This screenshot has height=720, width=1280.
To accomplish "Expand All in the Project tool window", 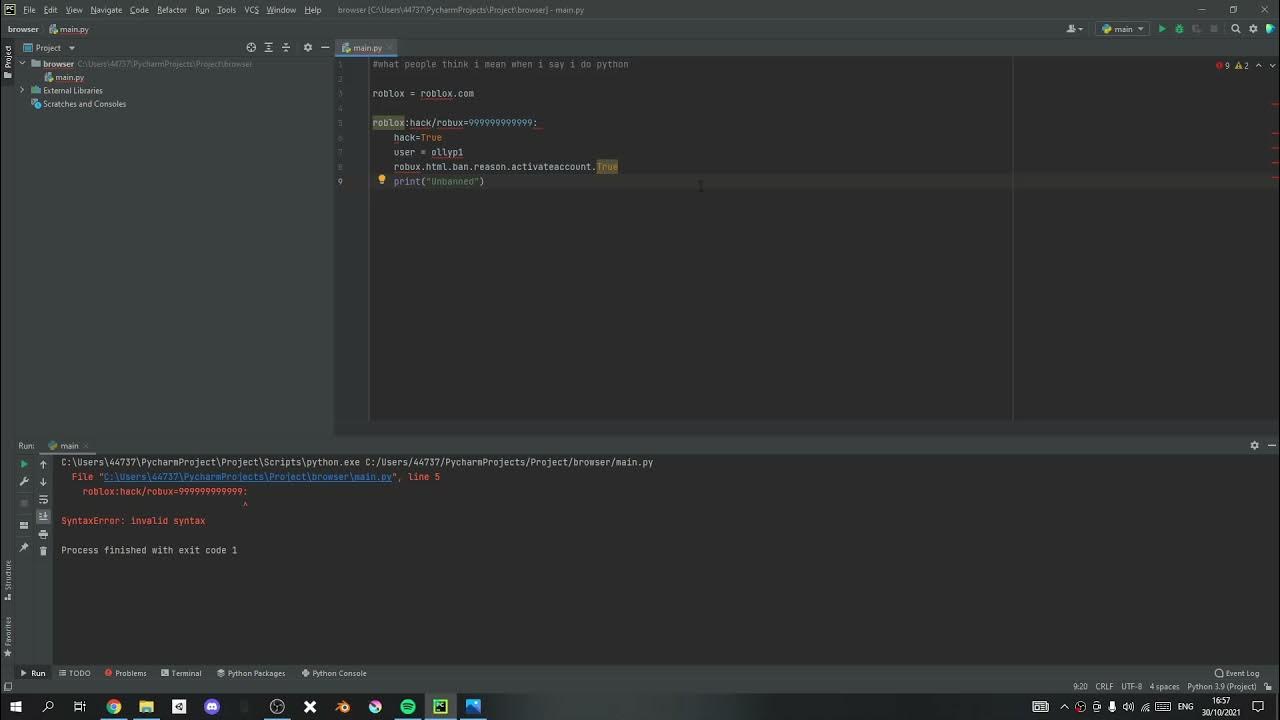I will 268,47.
